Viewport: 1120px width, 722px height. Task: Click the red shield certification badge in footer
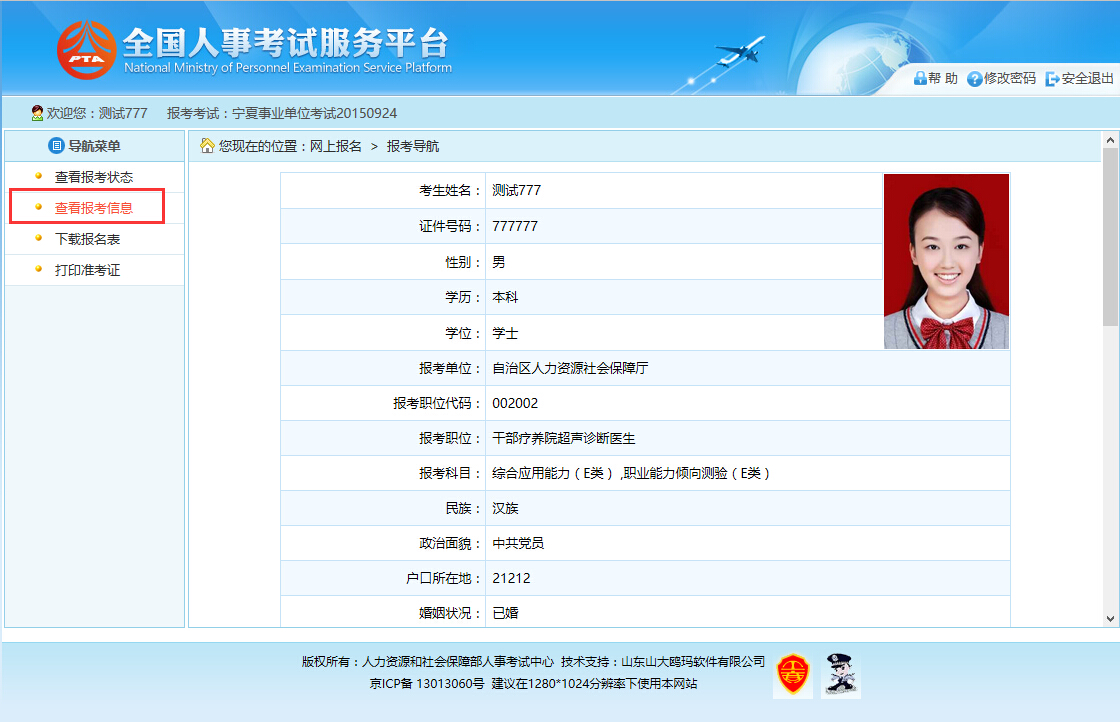pyautogui.click(x=793, y=674)
